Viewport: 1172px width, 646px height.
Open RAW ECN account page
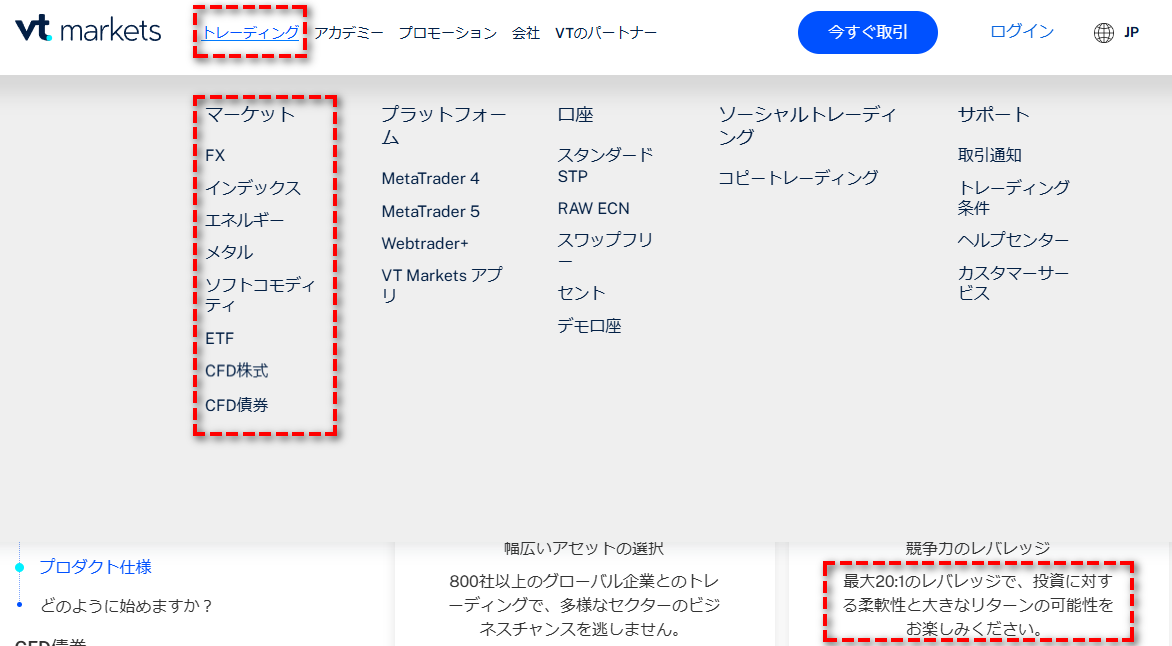[x=593, y=209]
